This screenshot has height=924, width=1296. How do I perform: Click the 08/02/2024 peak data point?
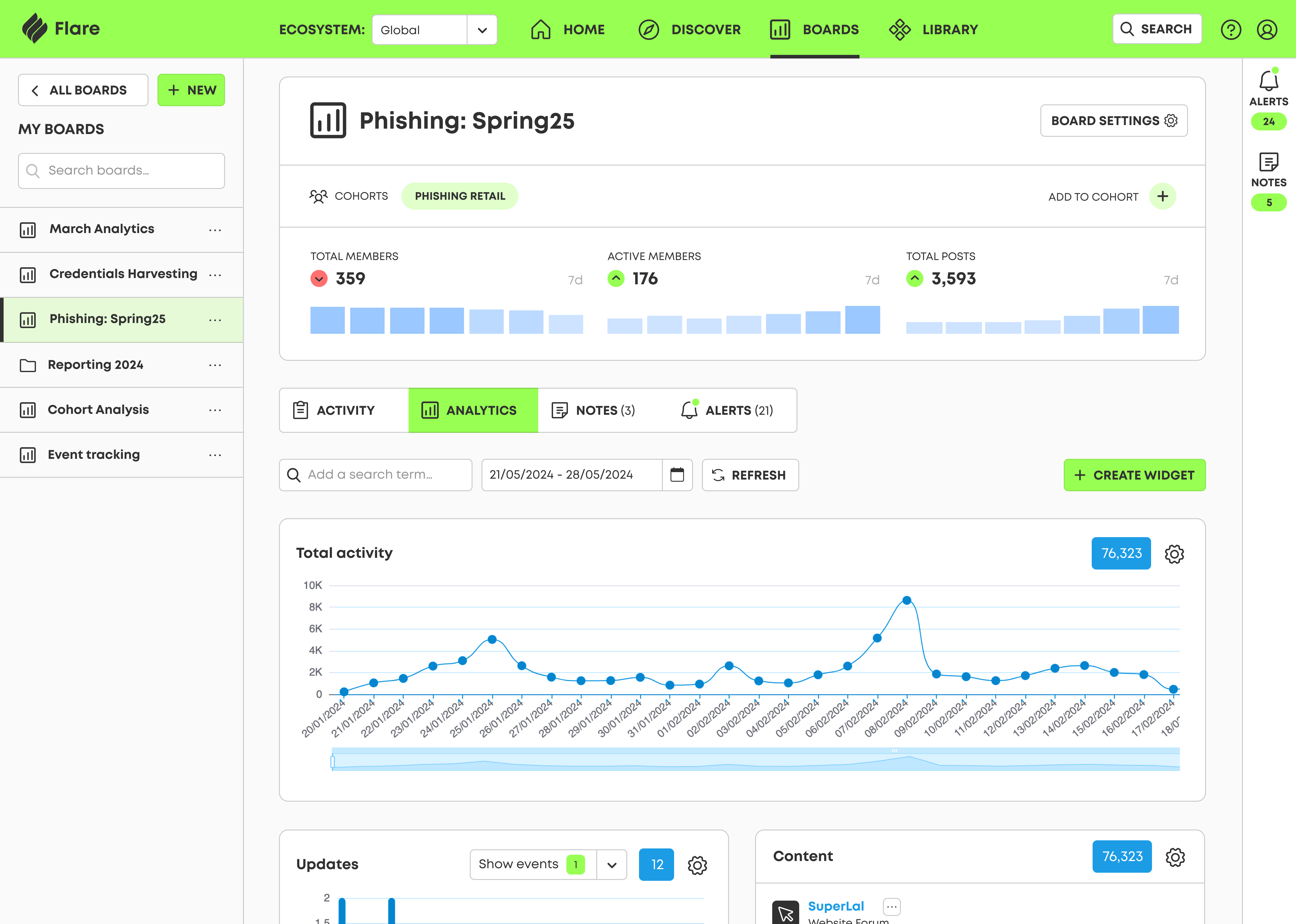pyautogui.click(x=907, y=600)
